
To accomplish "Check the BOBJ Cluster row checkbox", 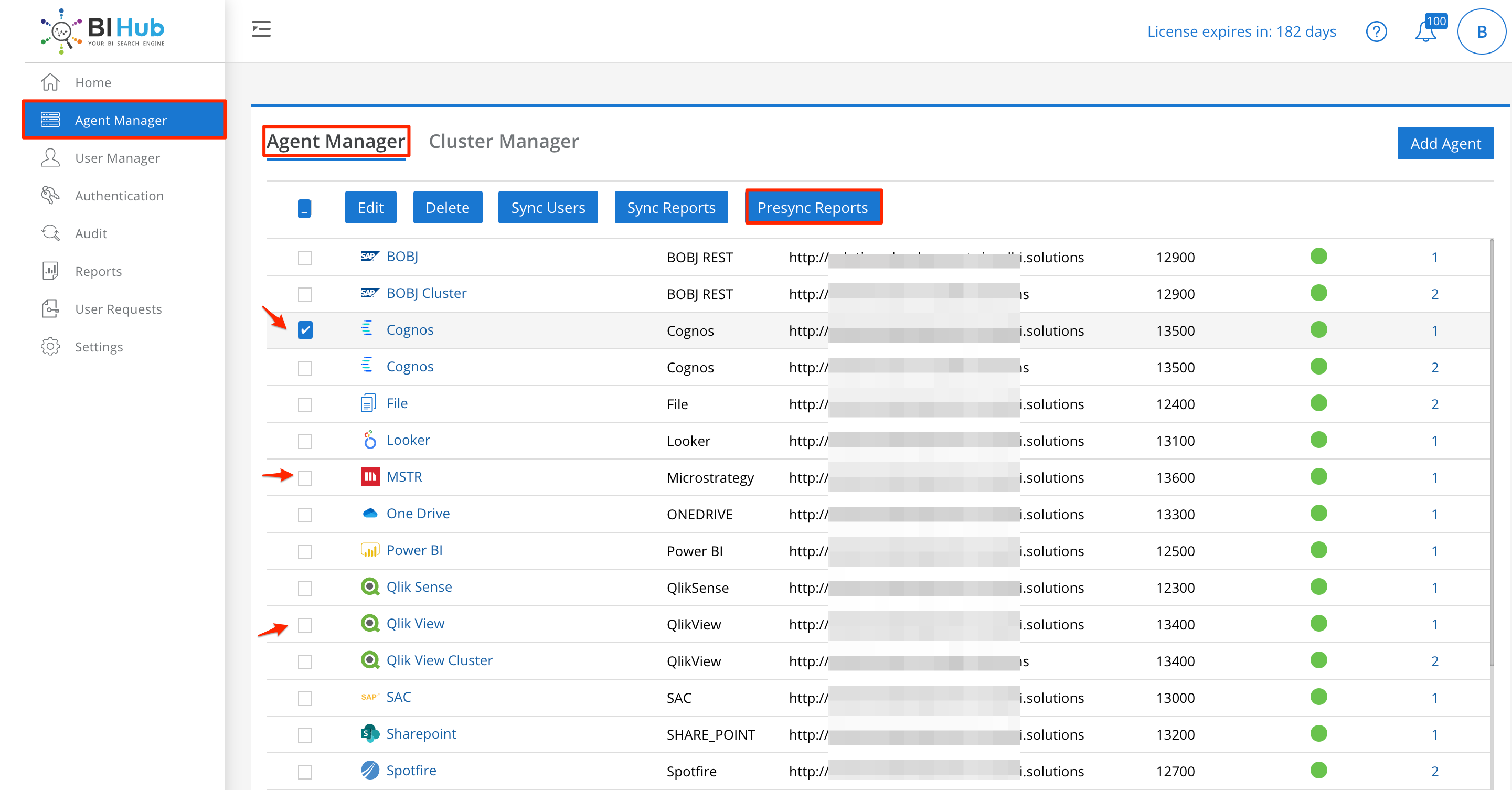I will point(305,294).
